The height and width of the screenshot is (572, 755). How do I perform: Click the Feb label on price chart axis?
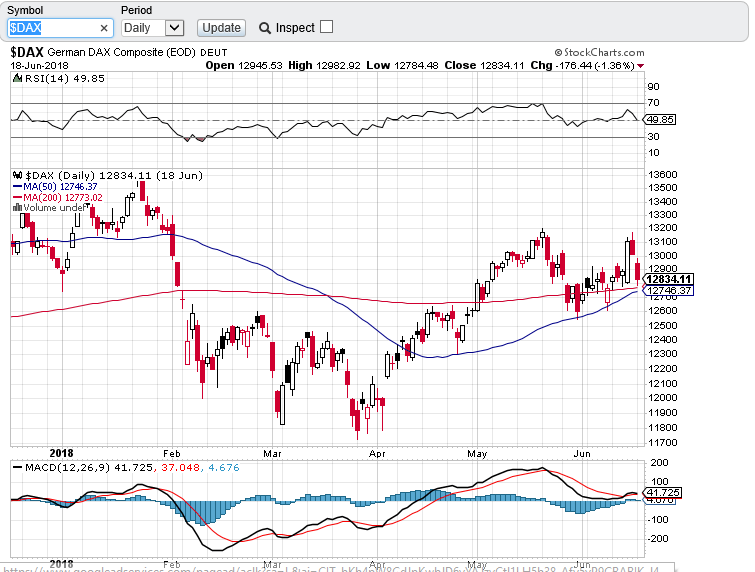[171, 454]
